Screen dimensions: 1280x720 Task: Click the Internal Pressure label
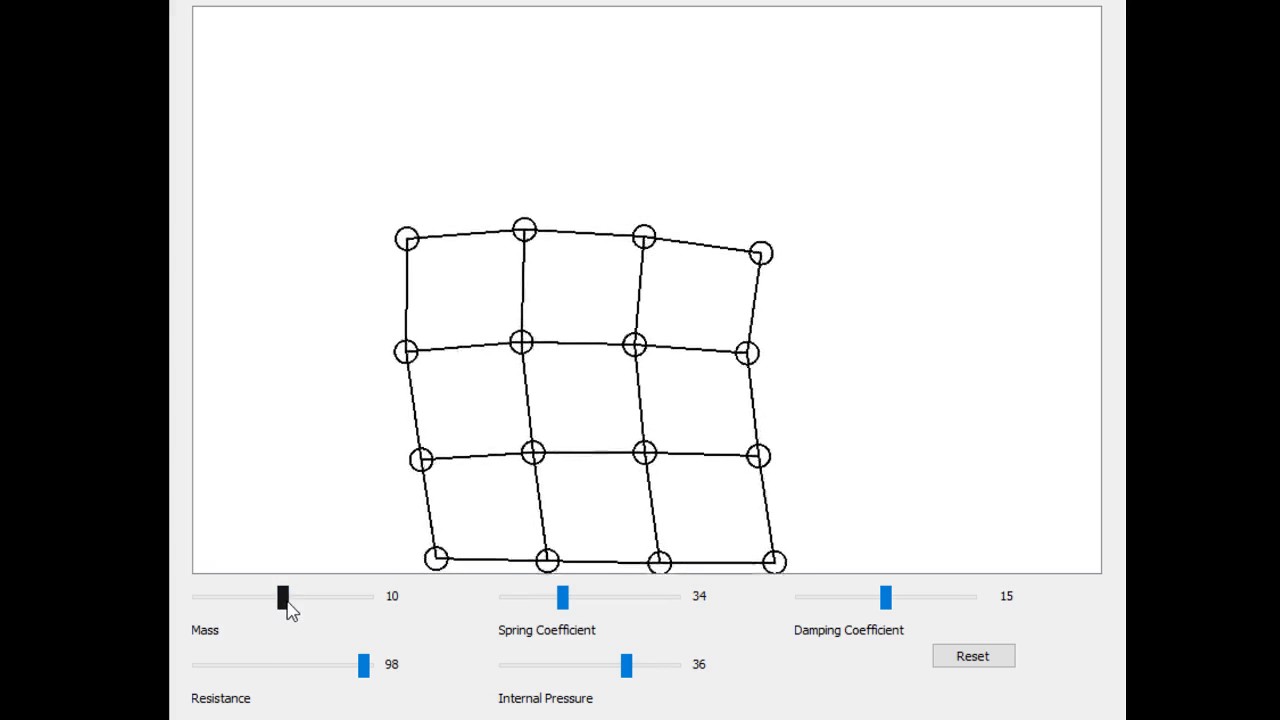pos(546,698)
